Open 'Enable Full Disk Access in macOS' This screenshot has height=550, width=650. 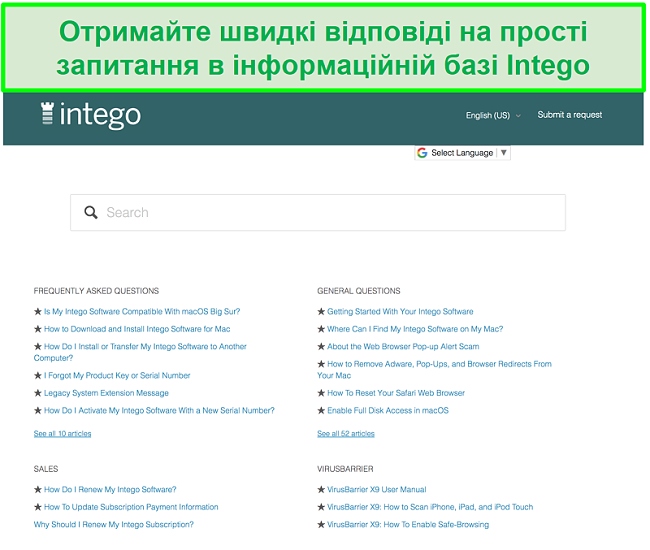pos(388,410)
